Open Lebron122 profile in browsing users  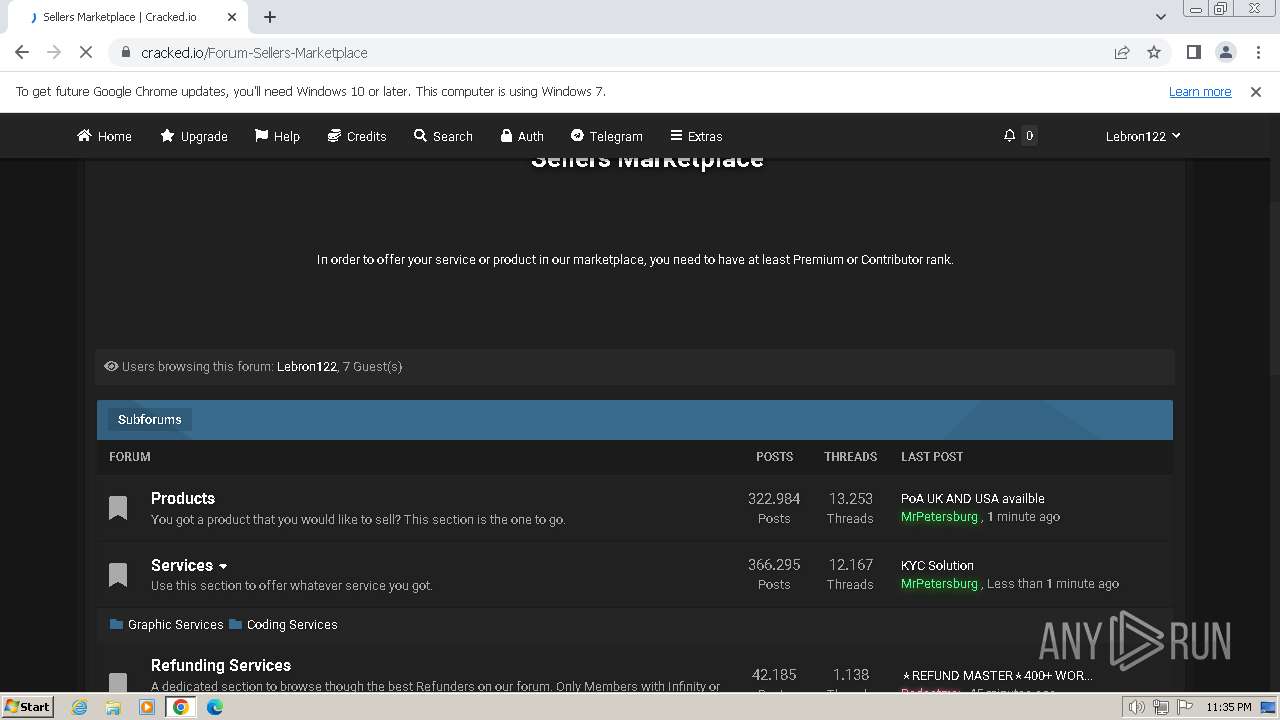(306, 367)
